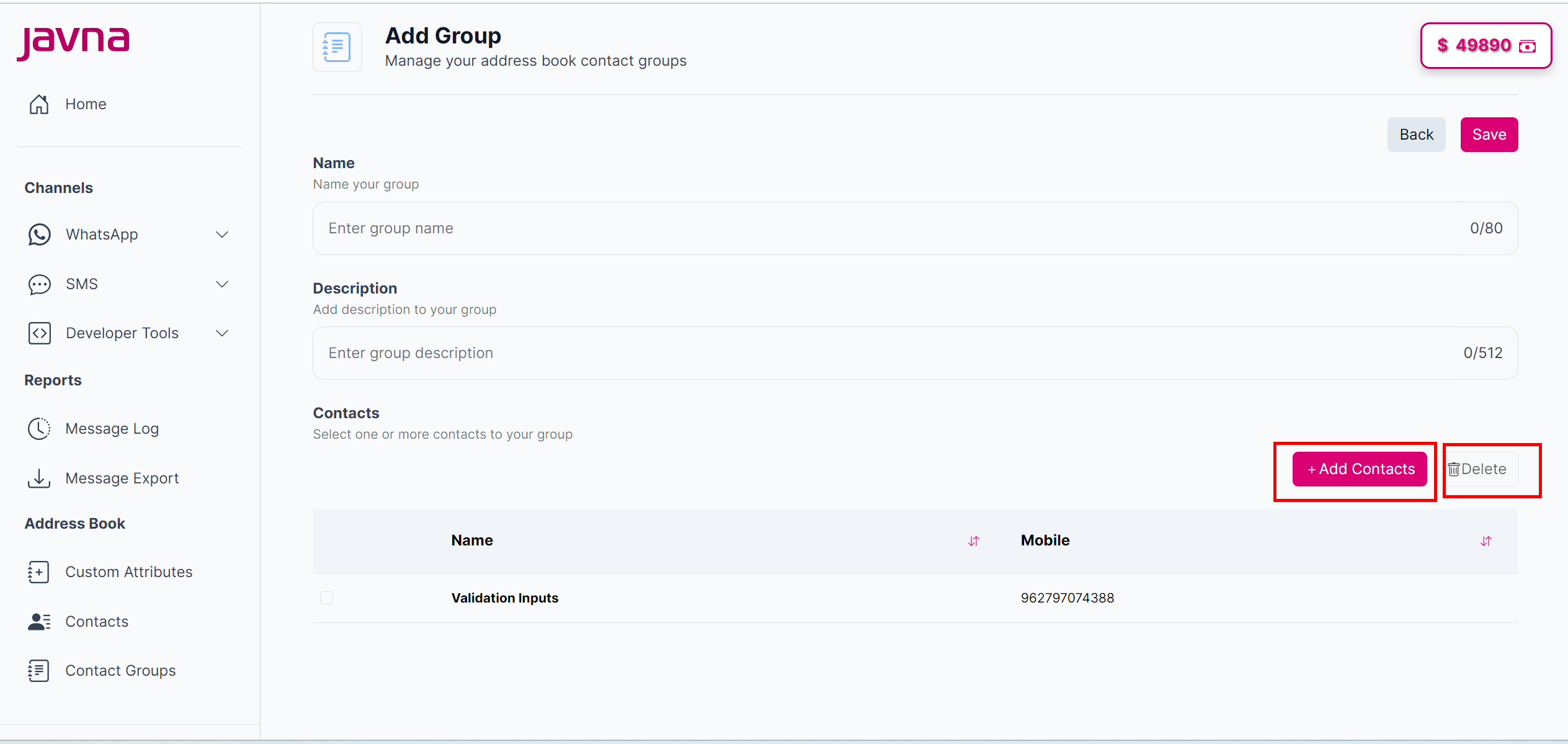The height and width of the screenshot is (744, 1568).
Task: Go to Contacts in Address Book
Action: (x=97, y=622)
